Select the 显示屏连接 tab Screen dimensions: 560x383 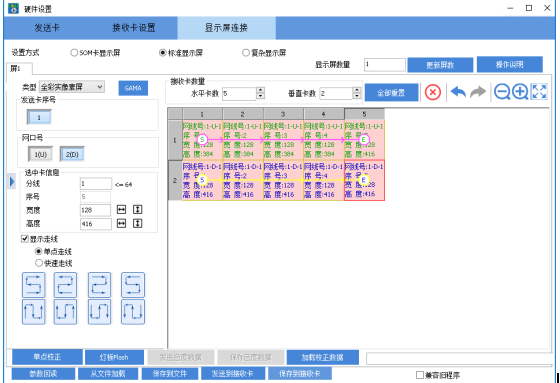point(226,28)
